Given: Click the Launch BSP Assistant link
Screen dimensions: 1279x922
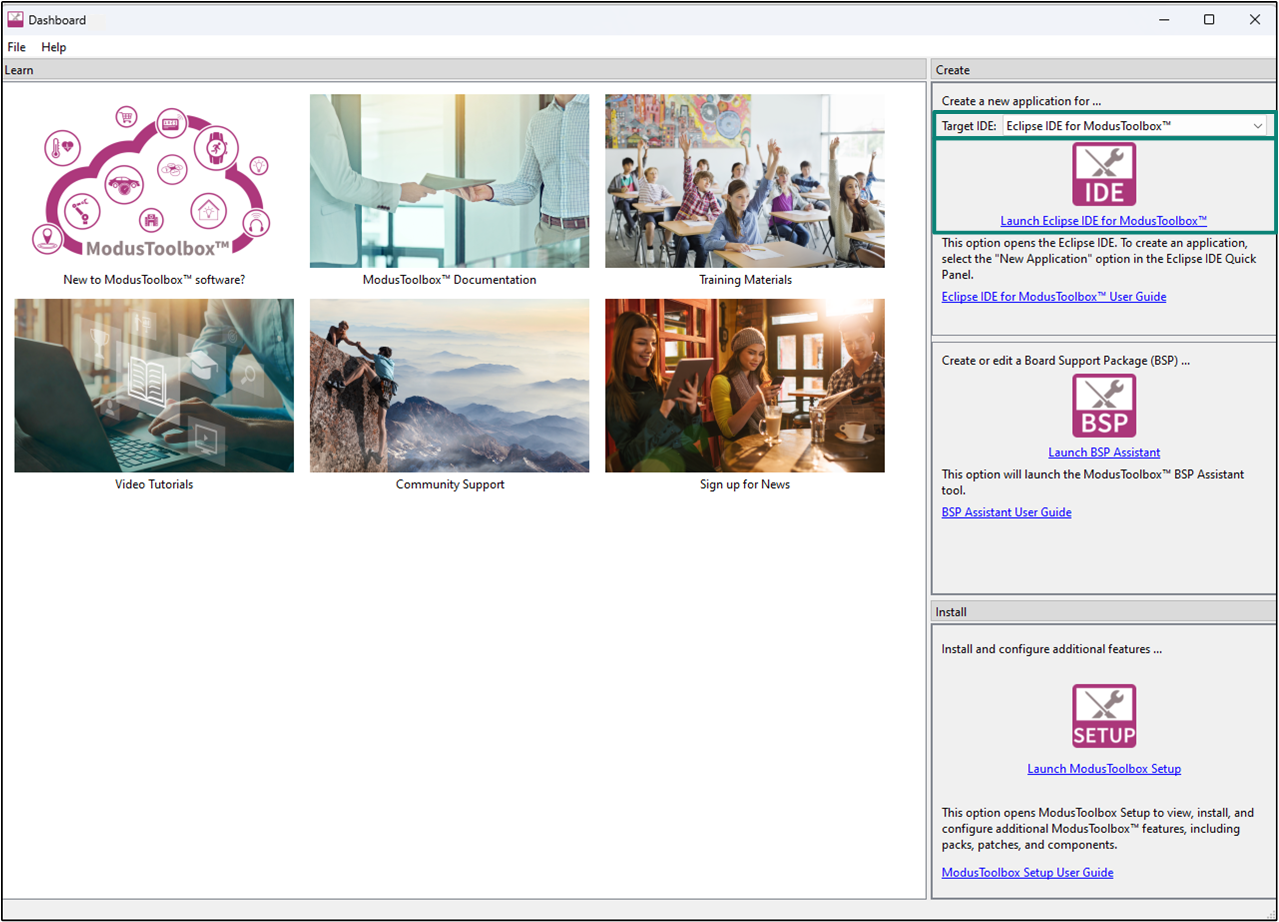Looking at the screenshot, I should pyautogui.click(x=1104, y=453).
